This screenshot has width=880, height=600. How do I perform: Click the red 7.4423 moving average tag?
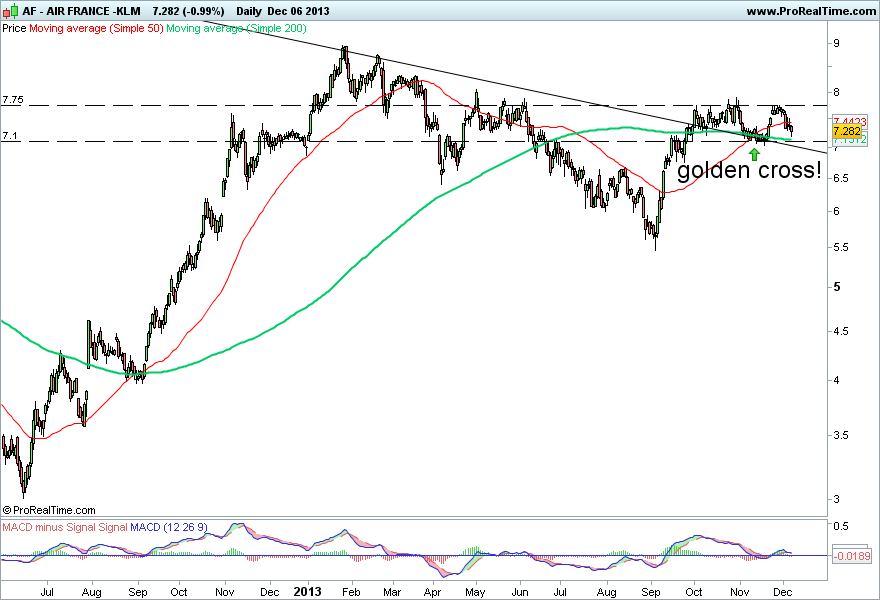[850, 121]
